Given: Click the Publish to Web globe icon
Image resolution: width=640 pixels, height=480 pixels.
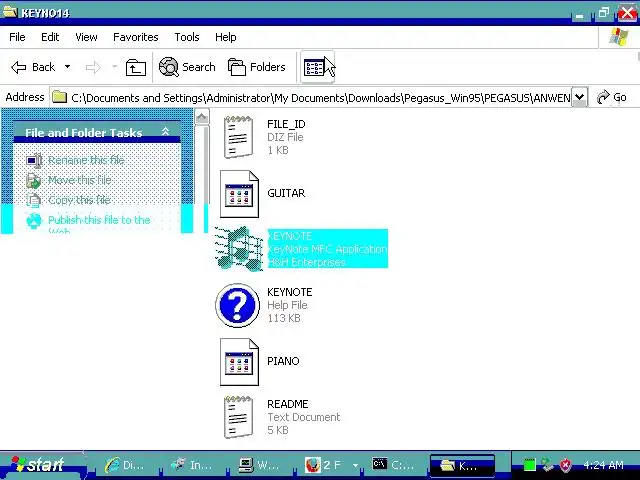Looking at the screenshot, I should click(34, 220).
